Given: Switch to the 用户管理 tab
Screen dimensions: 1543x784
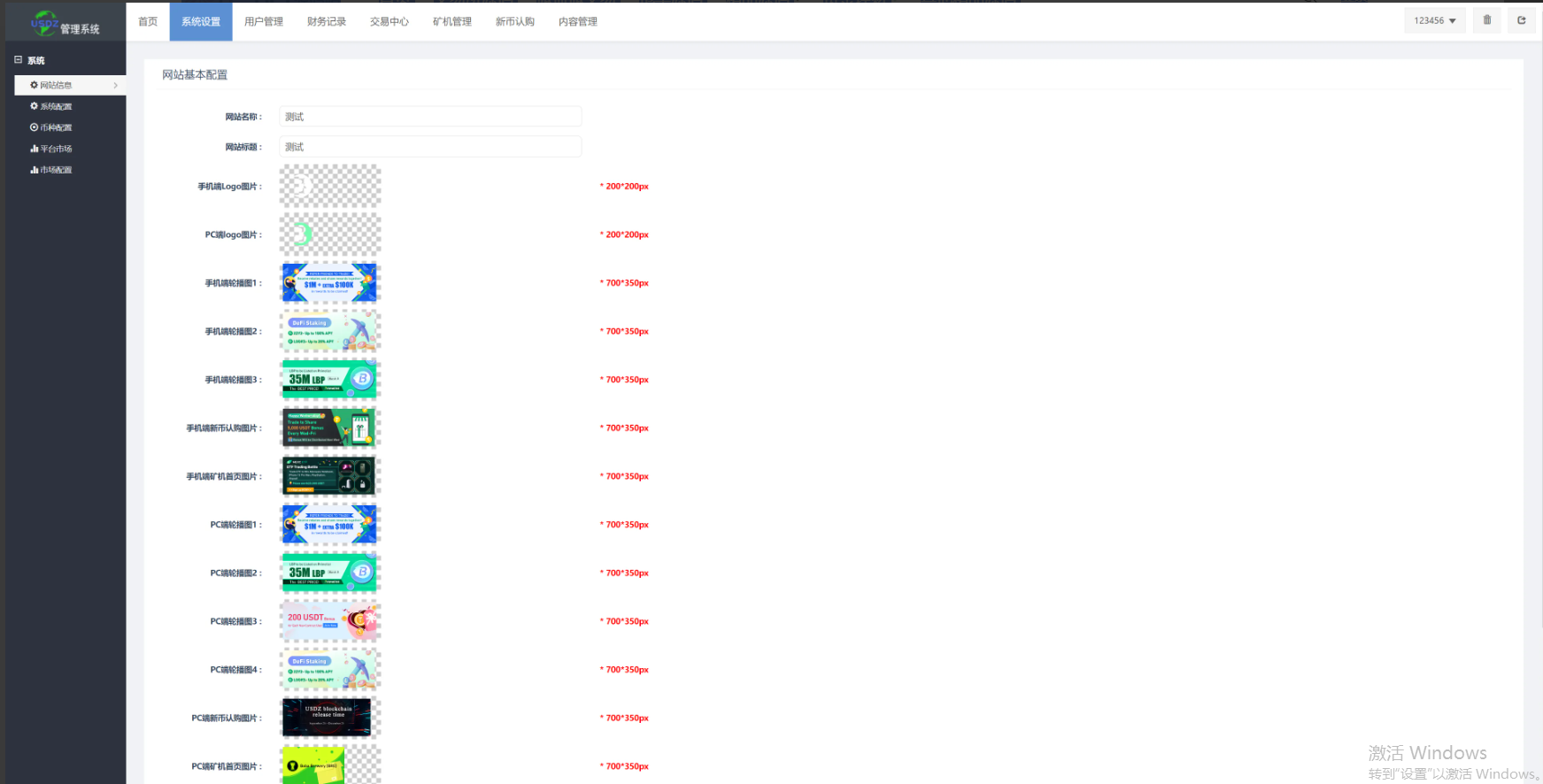Looking at the screenshot, I should pos(263,21).
